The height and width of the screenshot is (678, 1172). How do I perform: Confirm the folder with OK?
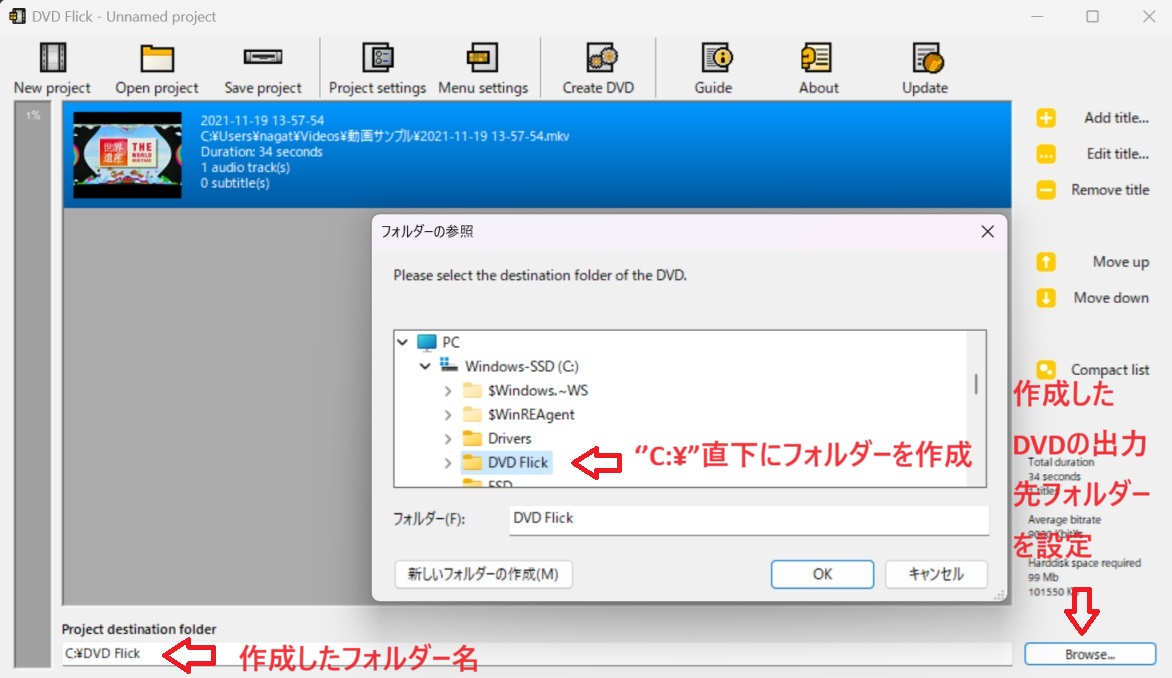coord(822,574)
